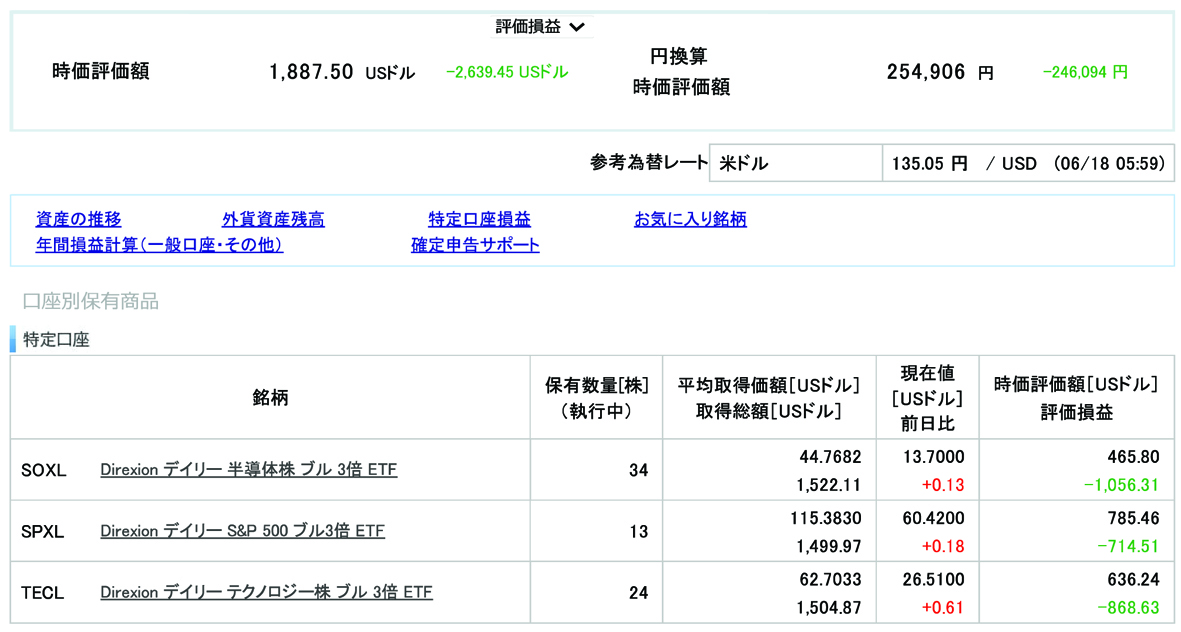This screenshot has width=1181, height=632.
Task: Open Direxion デイリー S&P 500 ブル3倍 ETF link
Action: (x=243, y=531)
